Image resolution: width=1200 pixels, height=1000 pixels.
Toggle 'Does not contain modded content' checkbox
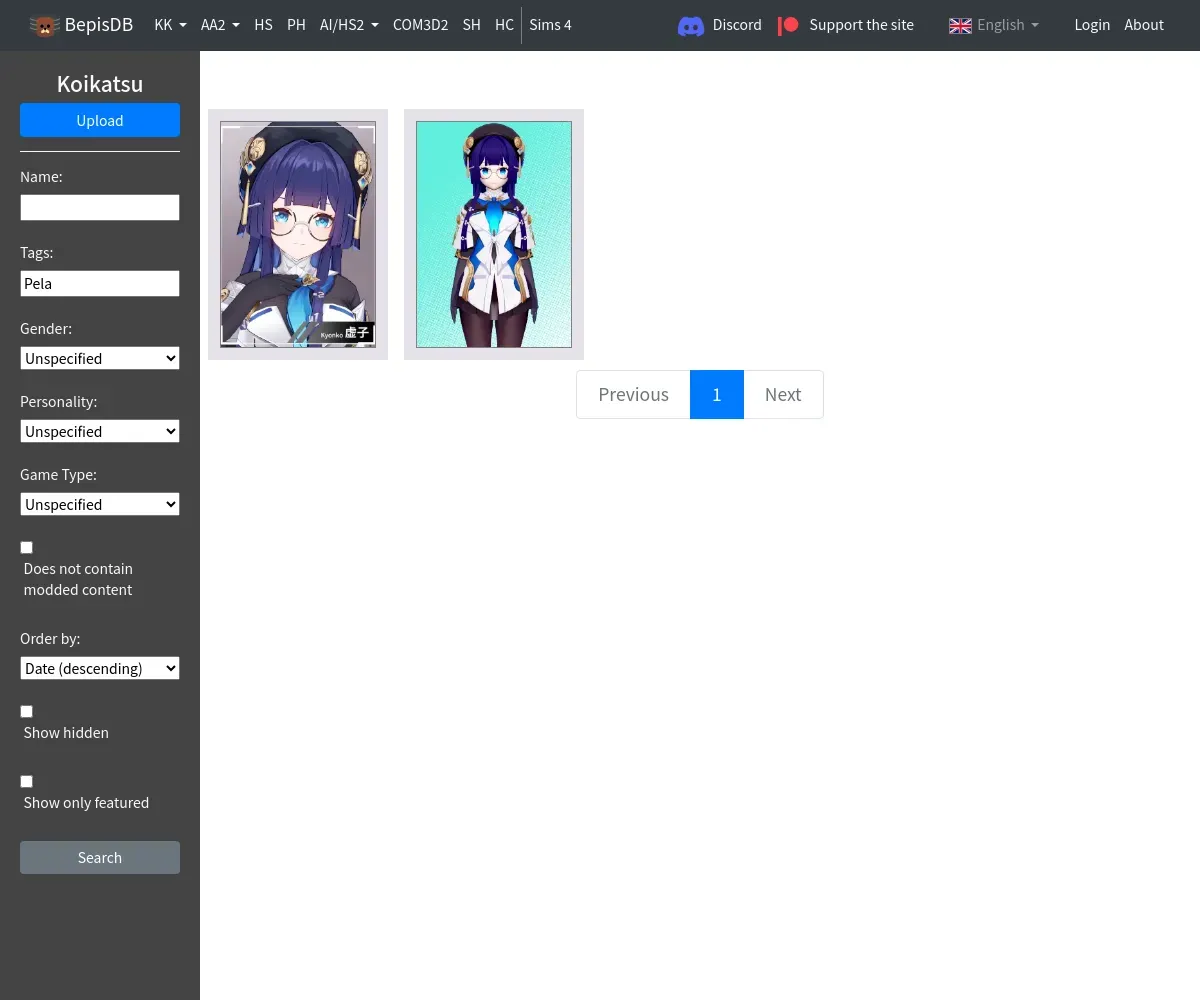pos(27,547)
